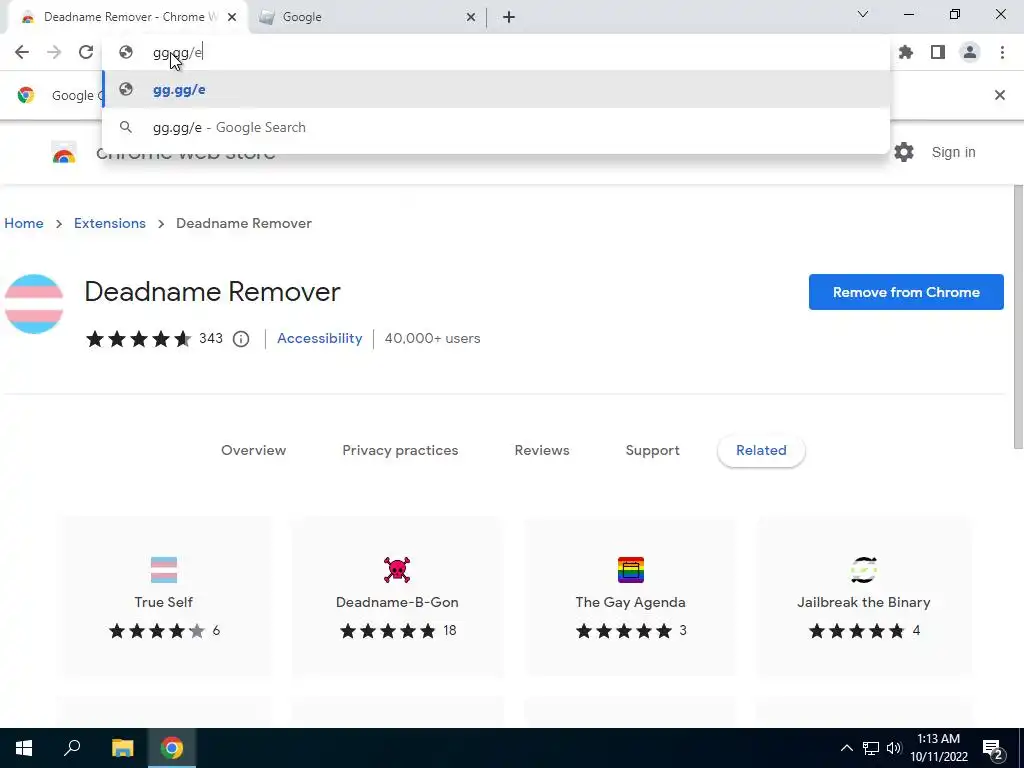Click the Chrome taskbar icon
The height and width of the screenshot is (768, 1024).
click(x=172, y=748)
